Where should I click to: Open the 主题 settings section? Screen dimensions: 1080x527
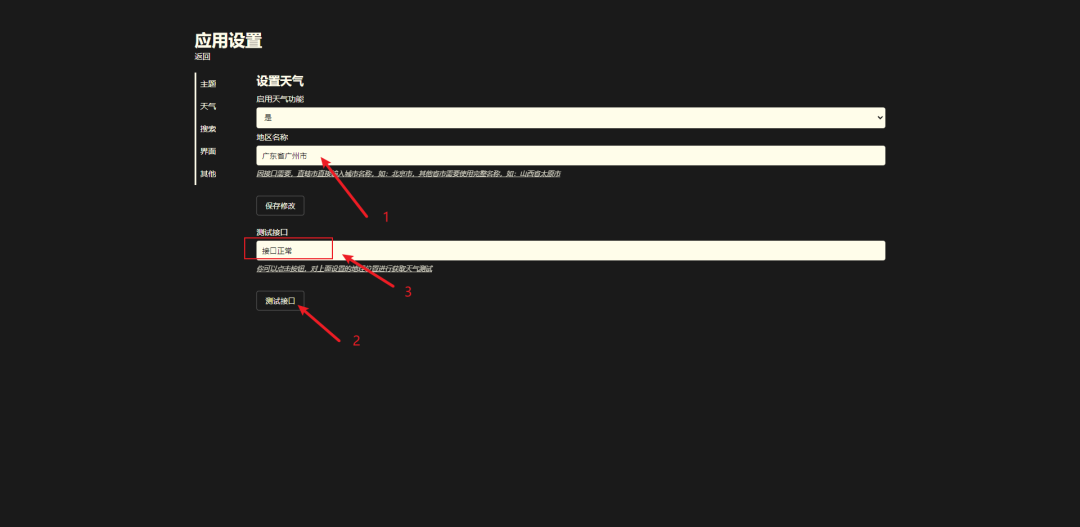point(208,84)
